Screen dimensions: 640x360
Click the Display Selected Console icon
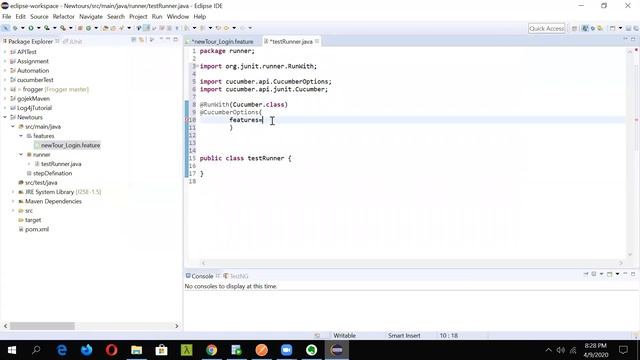tap(594, 274)
